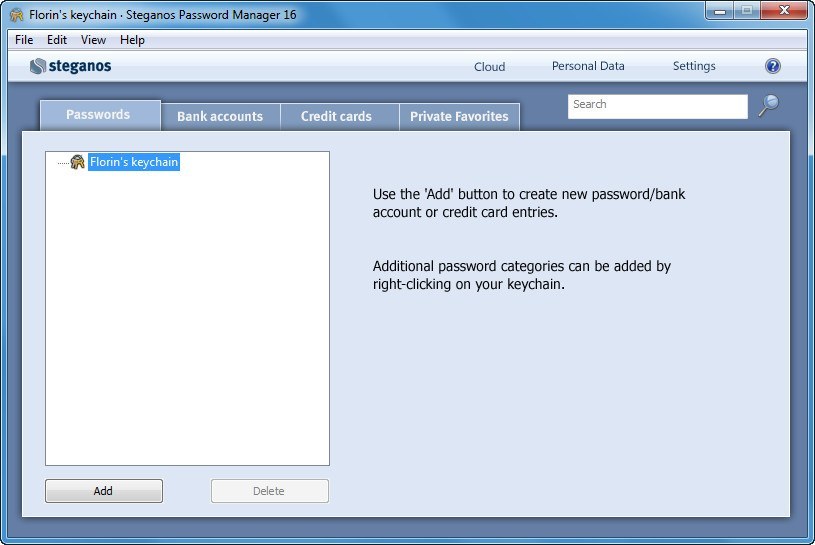
Task: Open the Help menu
Action: (132, 40)
